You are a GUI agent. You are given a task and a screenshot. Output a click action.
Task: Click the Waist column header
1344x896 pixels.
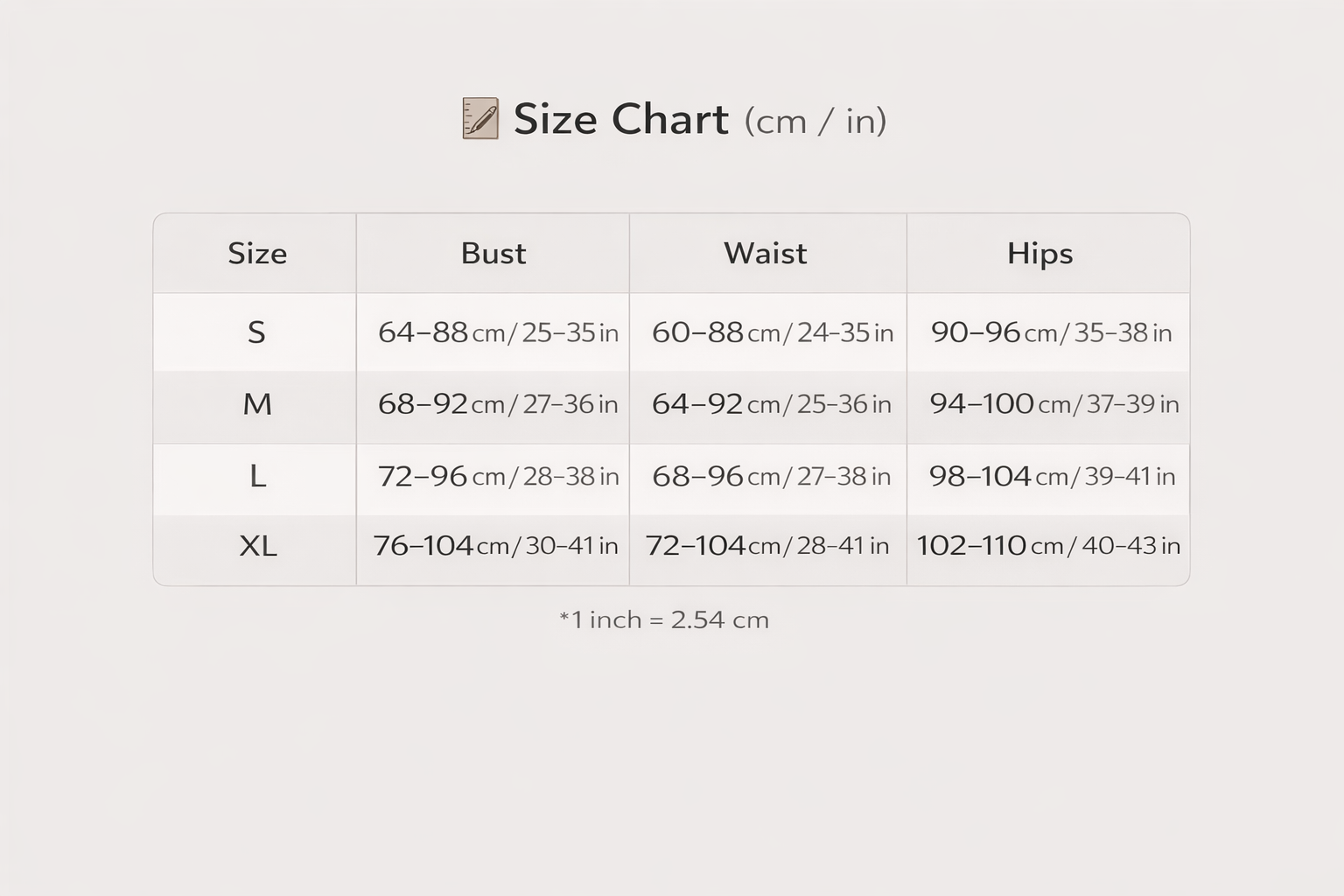(x=766, y=254)
